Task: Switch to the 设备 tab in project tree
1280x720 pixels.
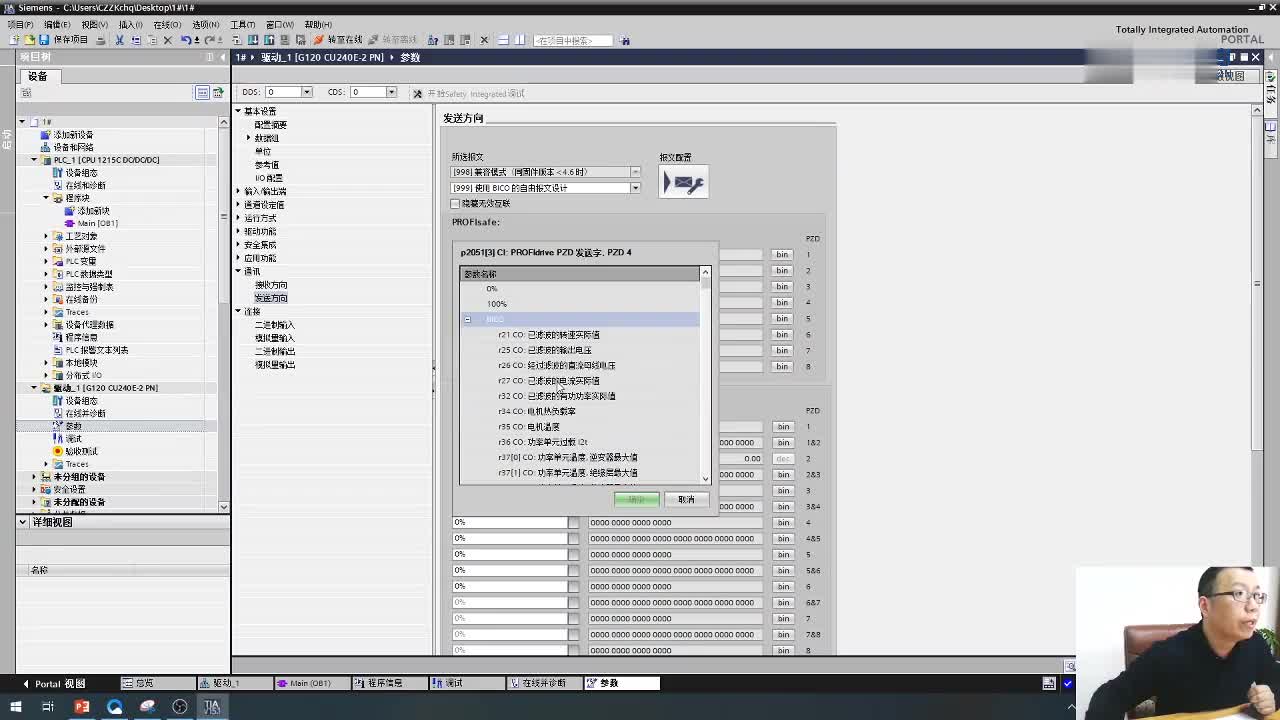Action: tap(38, 76)
